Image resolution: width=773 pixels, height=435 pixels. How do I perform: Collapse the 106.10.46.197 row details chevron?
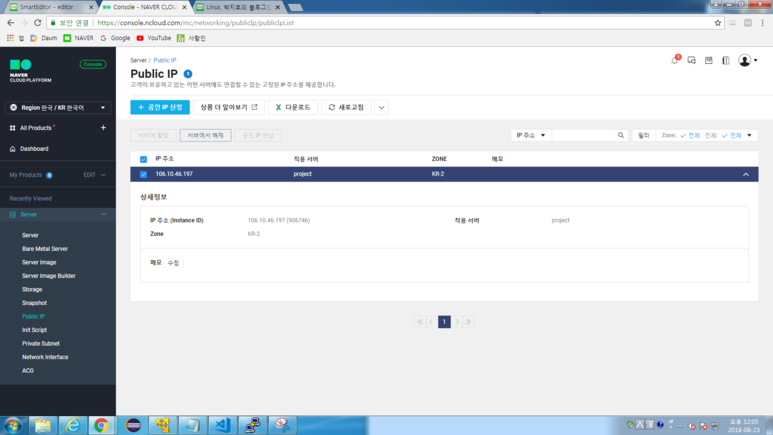click(x=746, y=174)
